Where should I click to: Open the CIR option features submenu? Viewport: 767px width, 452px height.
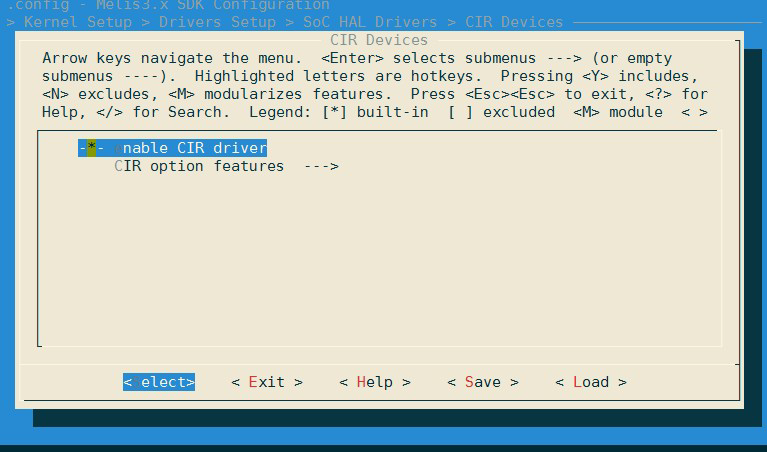[199, 166]
